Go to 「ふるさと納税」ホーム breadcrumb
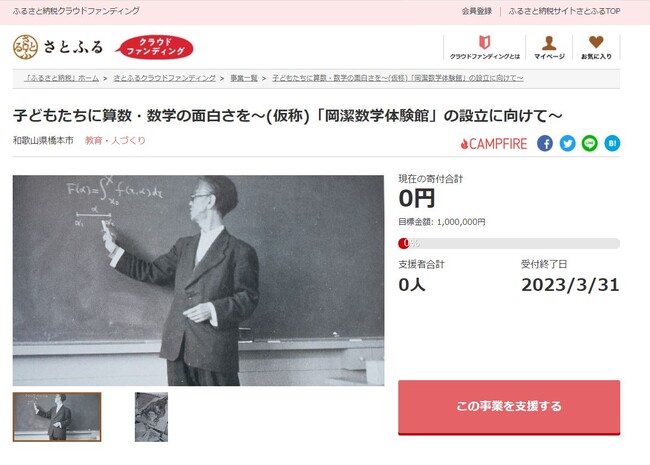 point(61,78)
